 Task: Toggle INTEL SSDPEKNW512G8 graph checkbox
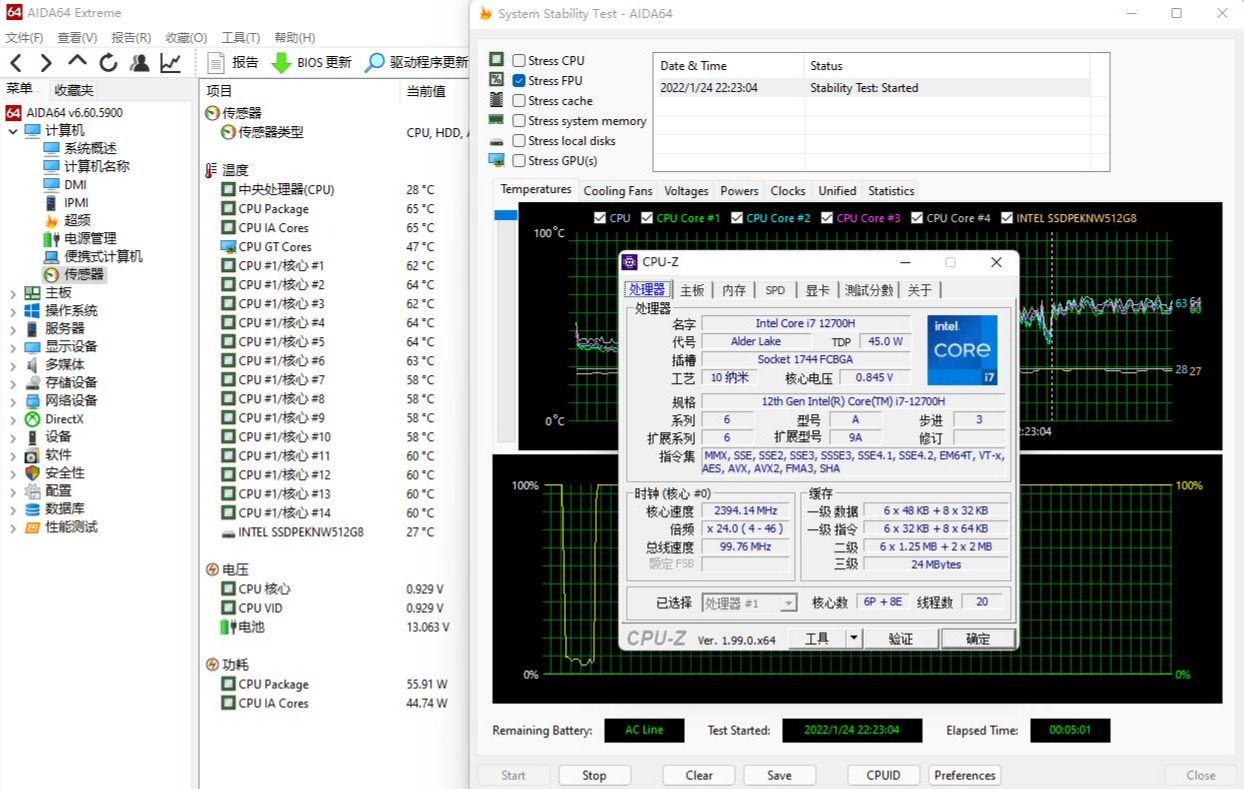[x=1007, y=218]
